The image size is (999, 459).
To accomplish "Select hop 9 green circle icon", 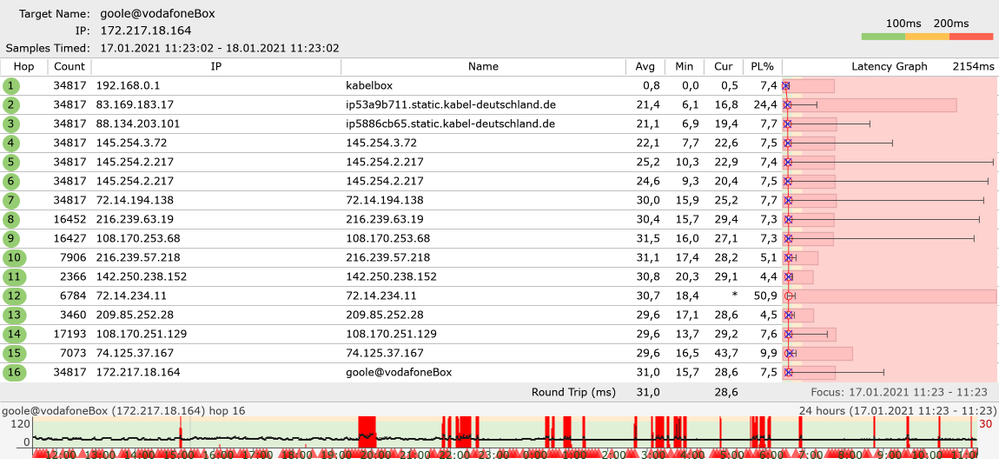I will pyautogui.click(x=11, y=239).
